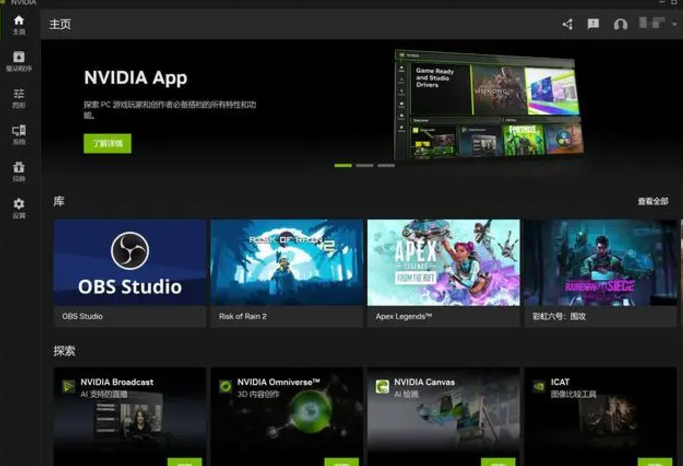Open the 设置 Settings gear in sidebar

click(19, 208)
